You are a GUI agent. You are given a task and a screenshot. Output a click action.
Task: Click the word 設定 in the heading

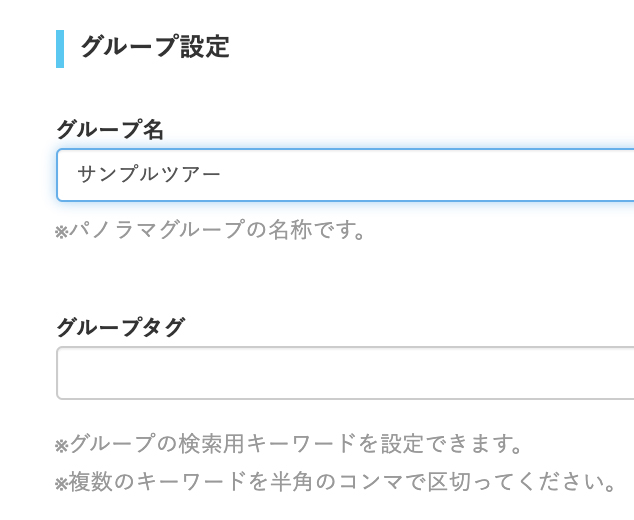tap(205, 47)
